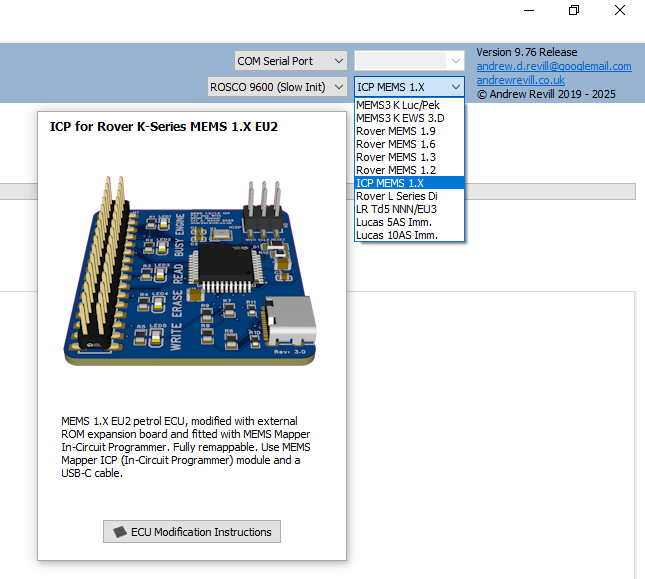Image resolution: width=645 pixels, height=579 pixels.
Task: Visit the andrewrevill.co.uk website link
Action: (x=520, y=80)
